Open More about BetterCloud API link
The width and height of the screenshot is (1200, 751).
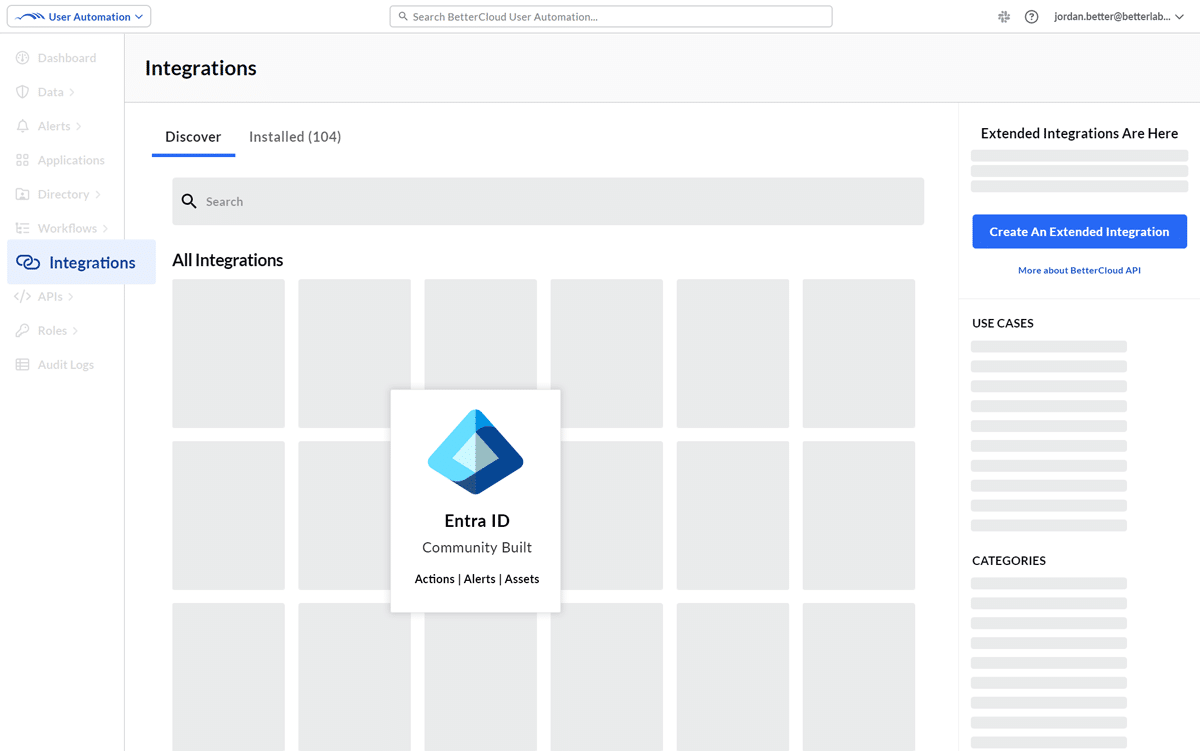1079,270
